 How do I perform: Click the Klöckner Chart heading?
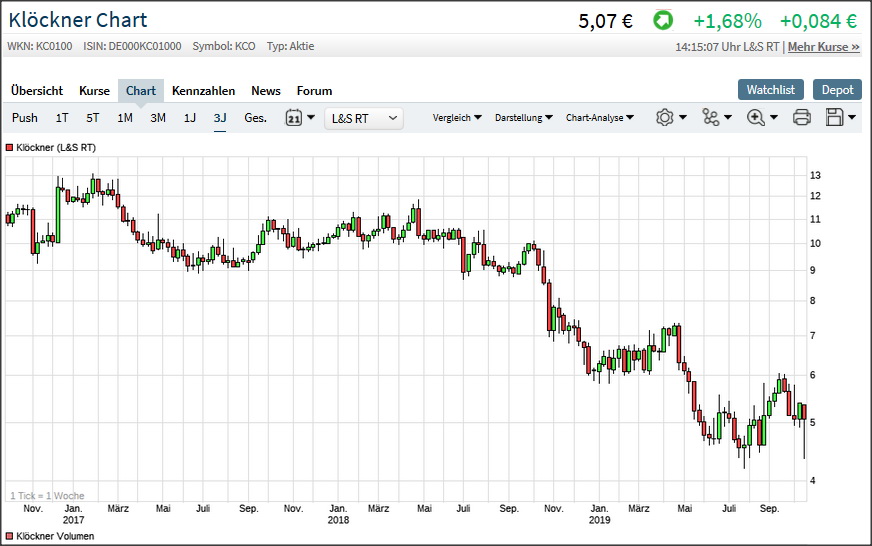[x=78, y=20]
